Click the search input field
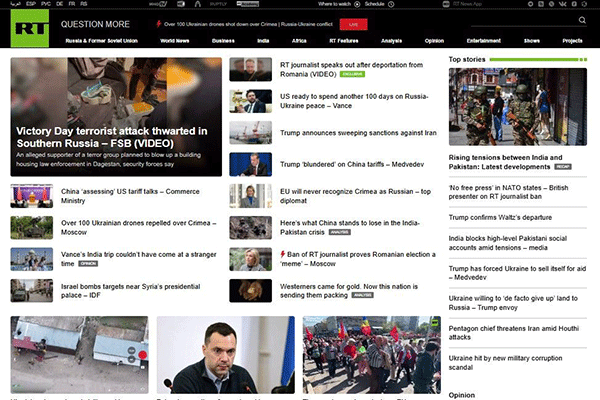600x400 pixels. [x=524, y=21]
